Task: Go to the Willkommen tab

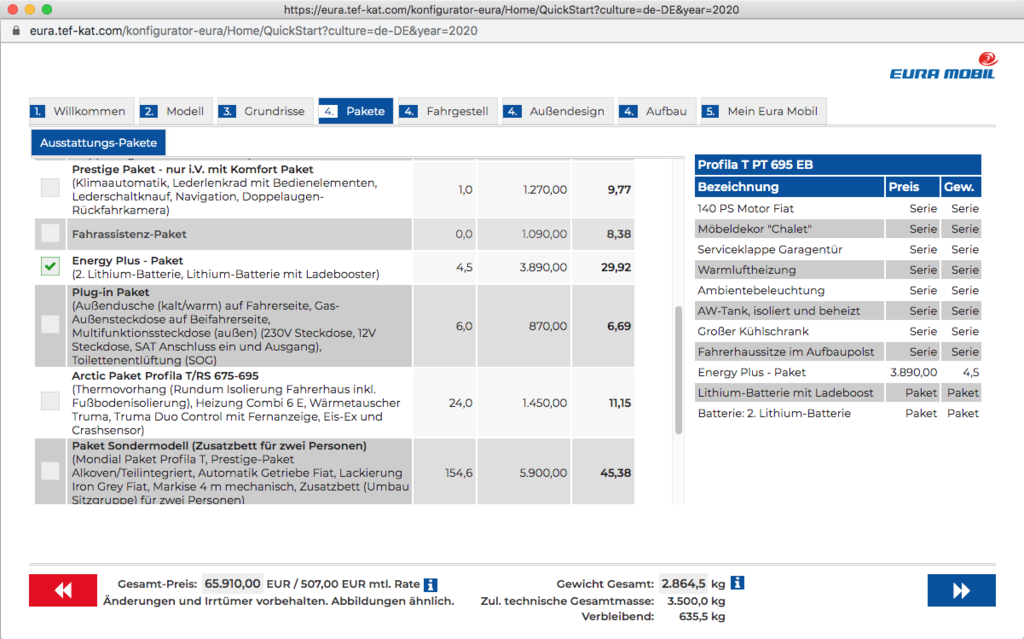Action: point(82,111)
